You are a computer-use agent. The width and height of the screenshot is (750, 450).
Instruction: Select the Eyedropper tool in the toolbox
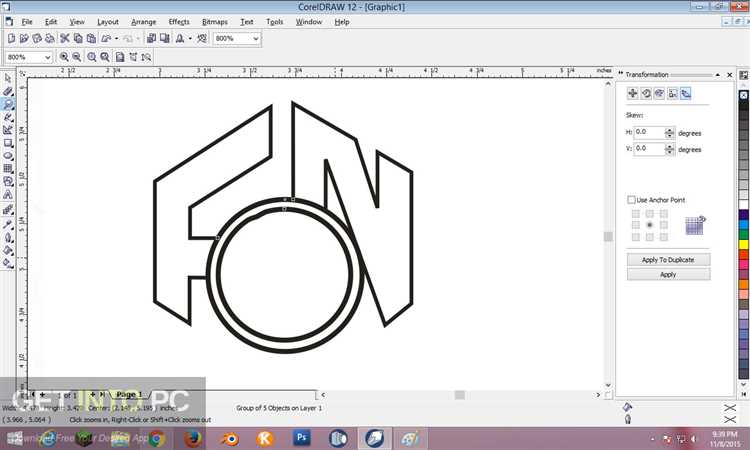pyautogui.click(x=8, y=224)
